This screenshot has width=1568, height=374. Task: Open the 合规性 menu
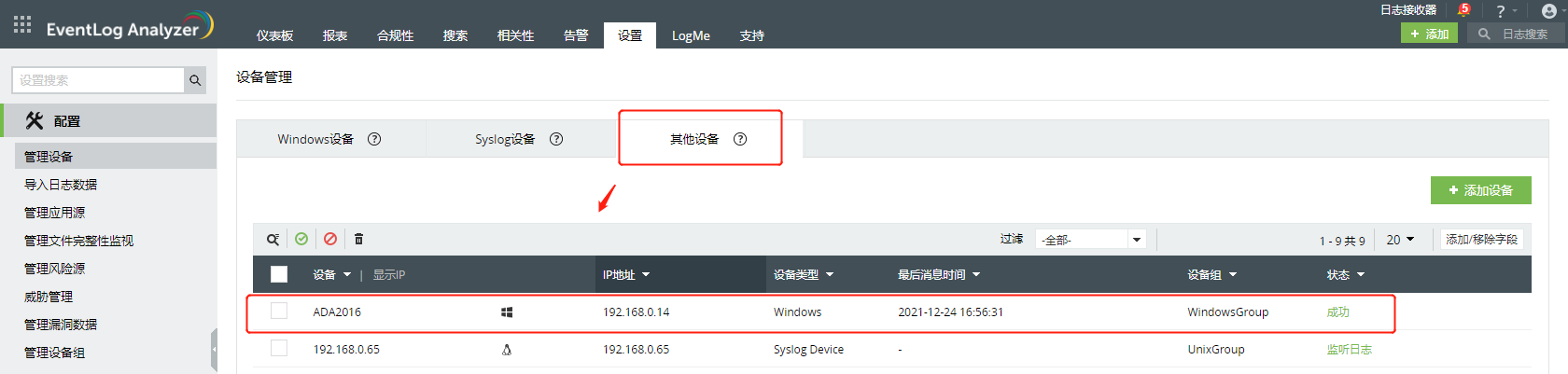pyautogui.click(x=396, y=35)
